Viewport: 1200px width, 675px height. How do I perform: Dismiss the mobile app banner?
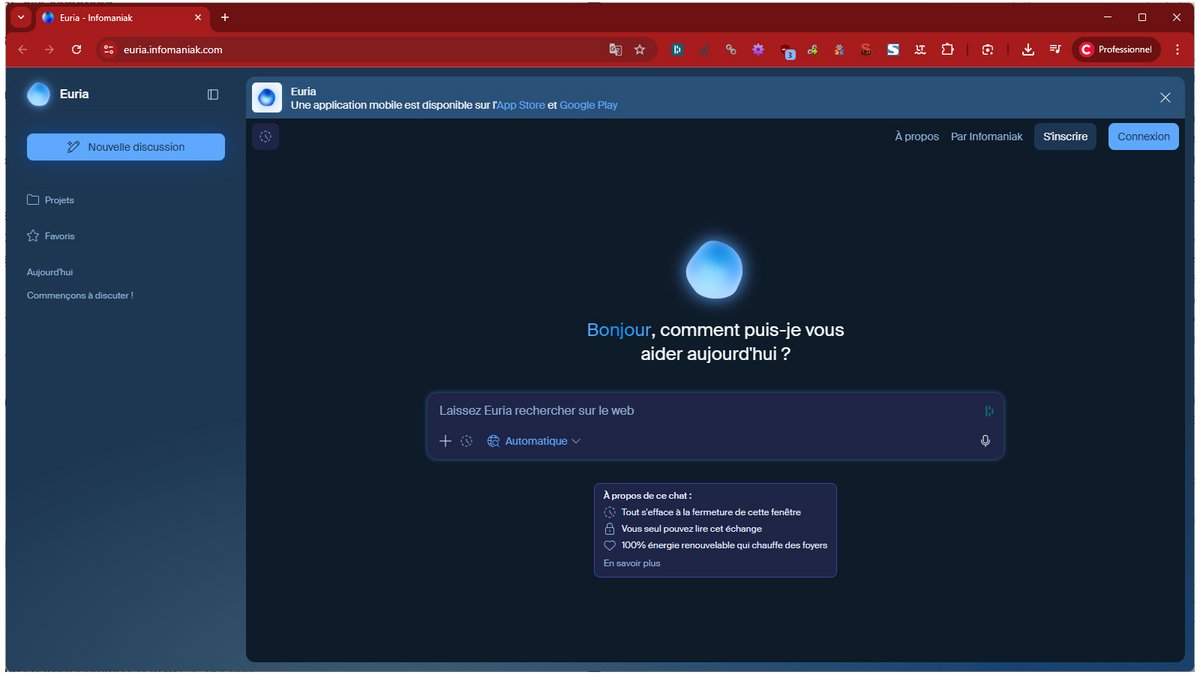(1165, 98)
